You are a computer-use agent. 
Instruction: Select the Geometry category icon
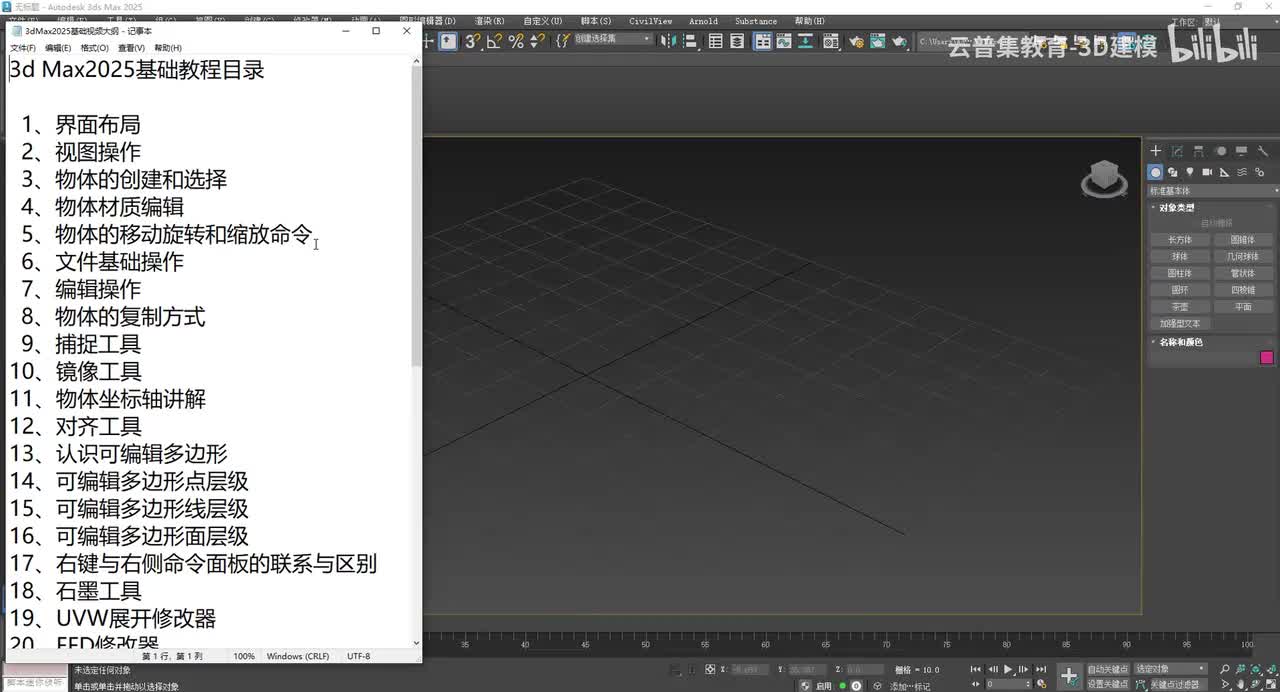click(x=1155, y=172)
